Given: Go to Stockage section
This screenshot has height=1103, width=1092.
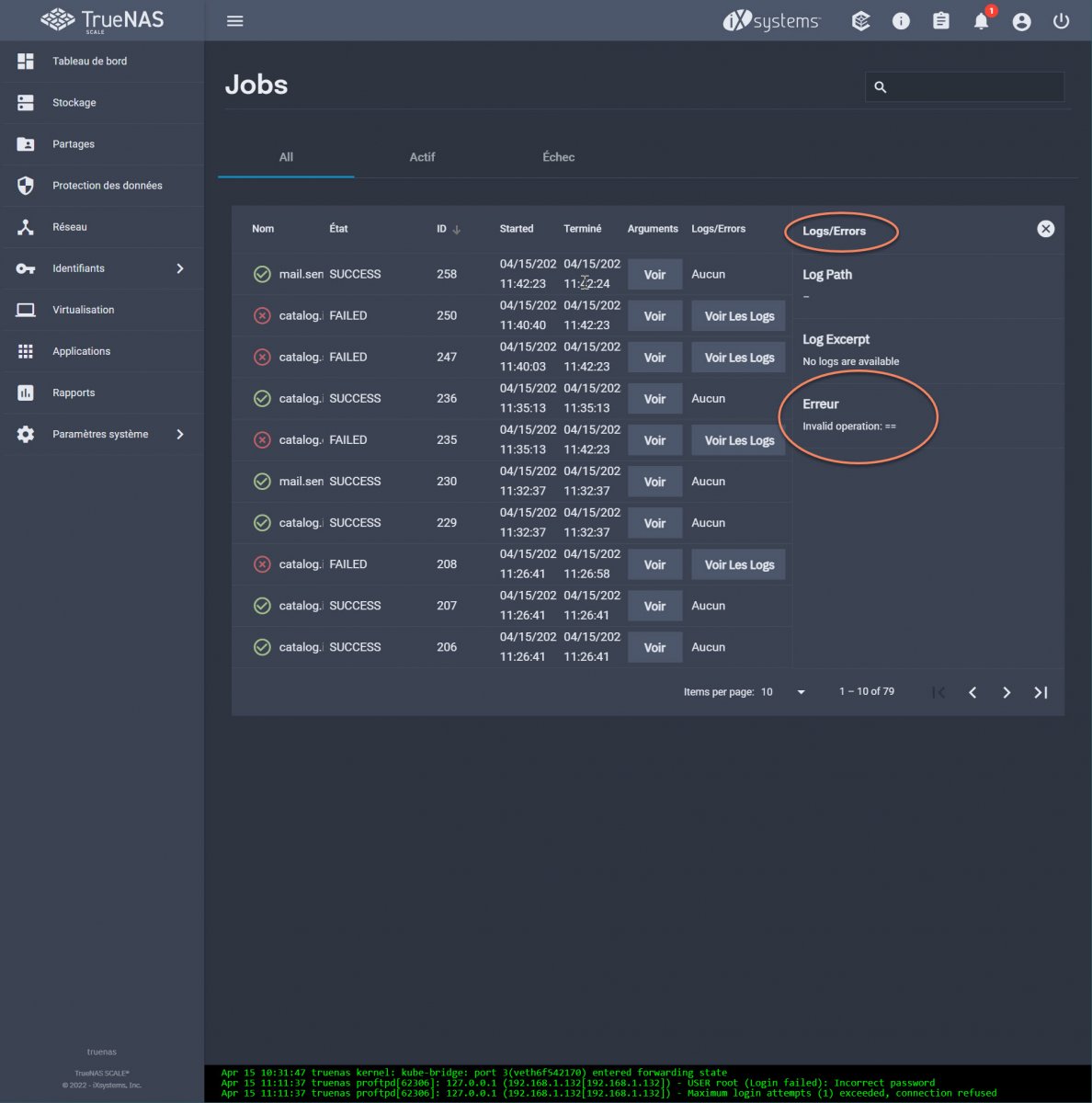Looking at the screenshot, I should 102,103.
